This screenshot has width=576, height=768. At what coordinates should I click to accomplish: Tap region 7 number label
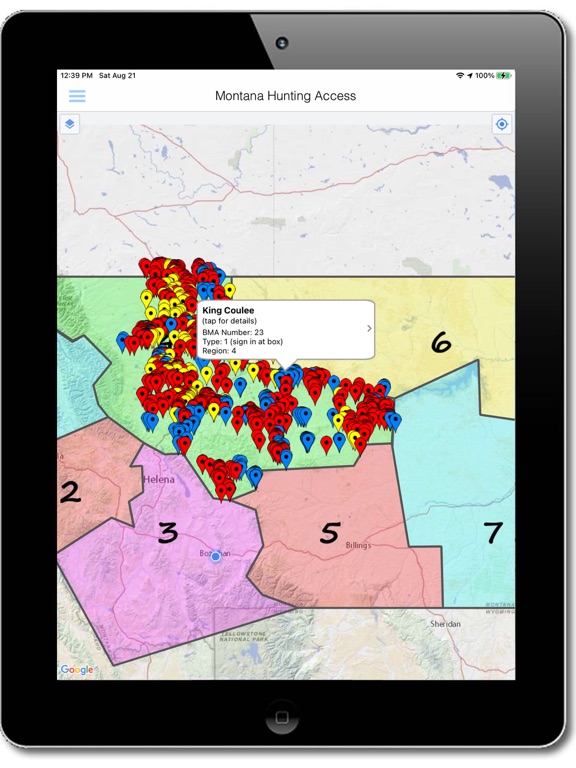coord(493,532)
